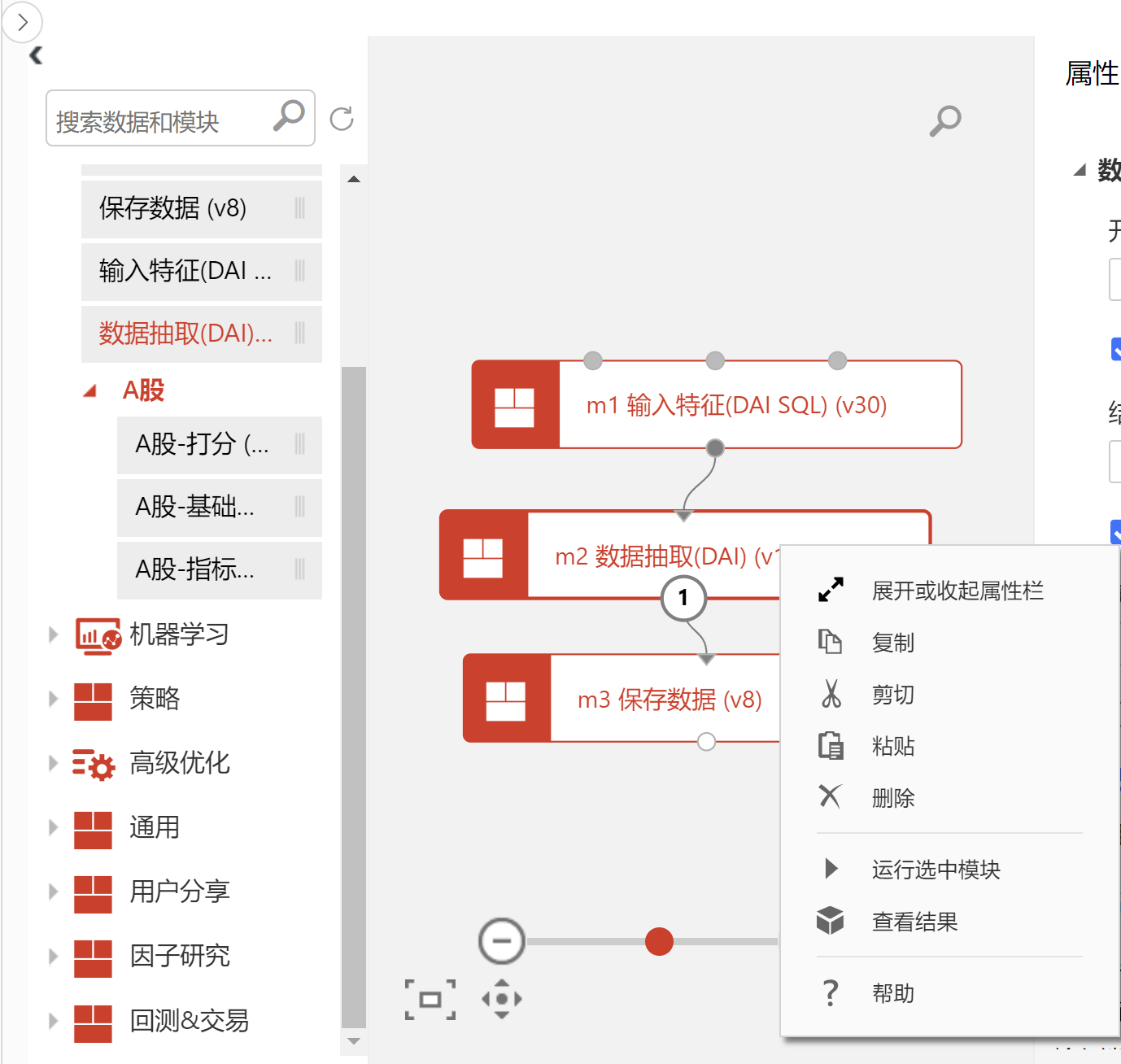Click the m1 输入特征 module icon
1121x1064 pixels.
tap(515, 405)
